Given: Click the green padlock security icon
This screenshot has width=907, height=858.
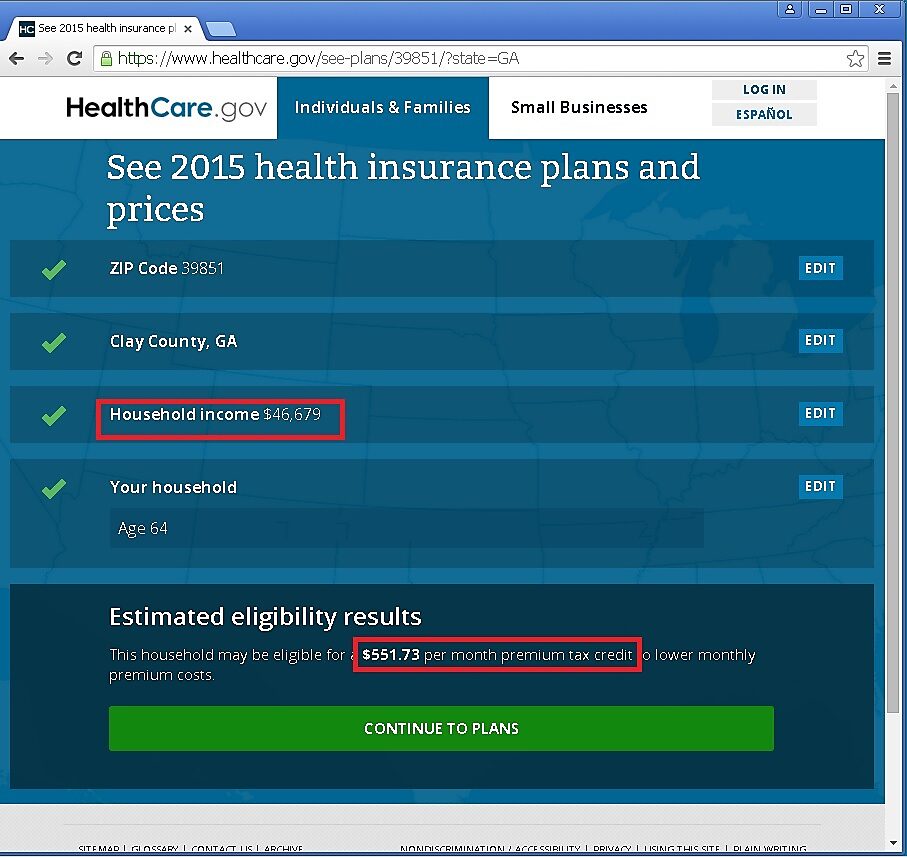Looking at the screenshot, I should pos(106,59).
